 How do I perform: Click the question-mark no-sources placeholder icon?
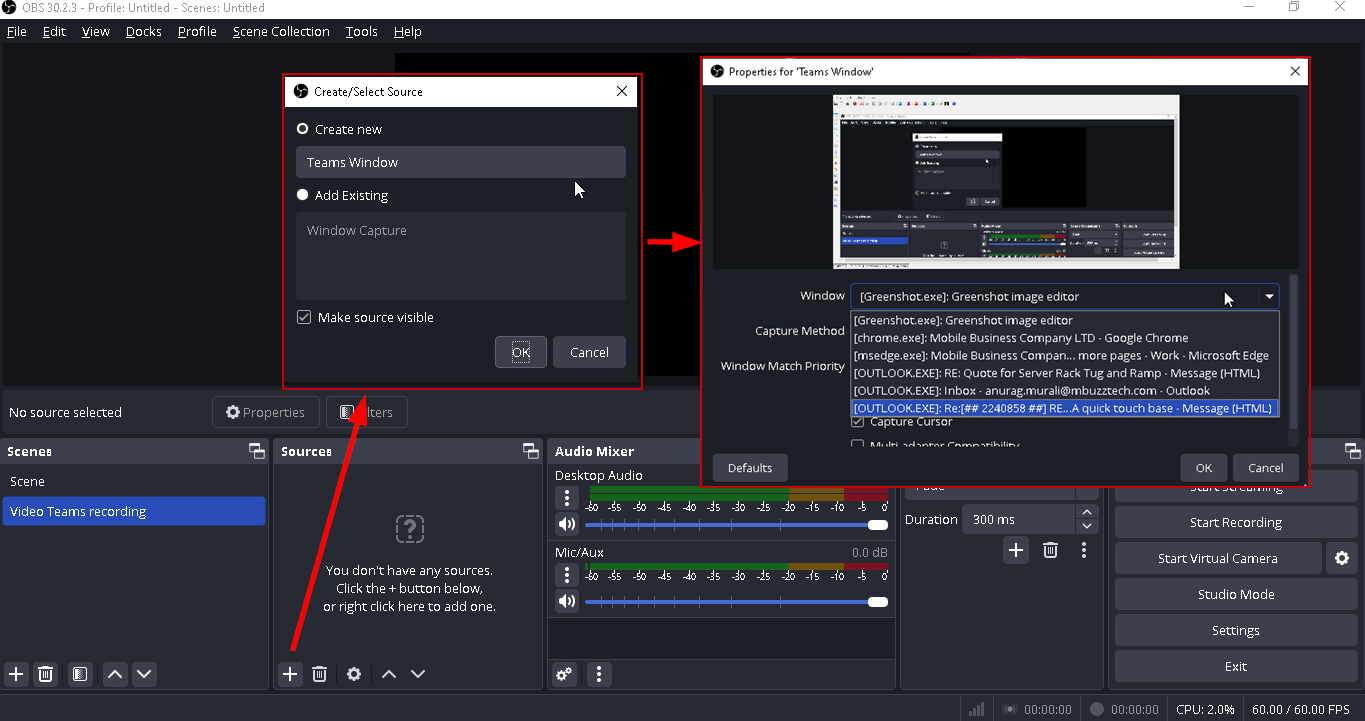(x=410, y=529)
